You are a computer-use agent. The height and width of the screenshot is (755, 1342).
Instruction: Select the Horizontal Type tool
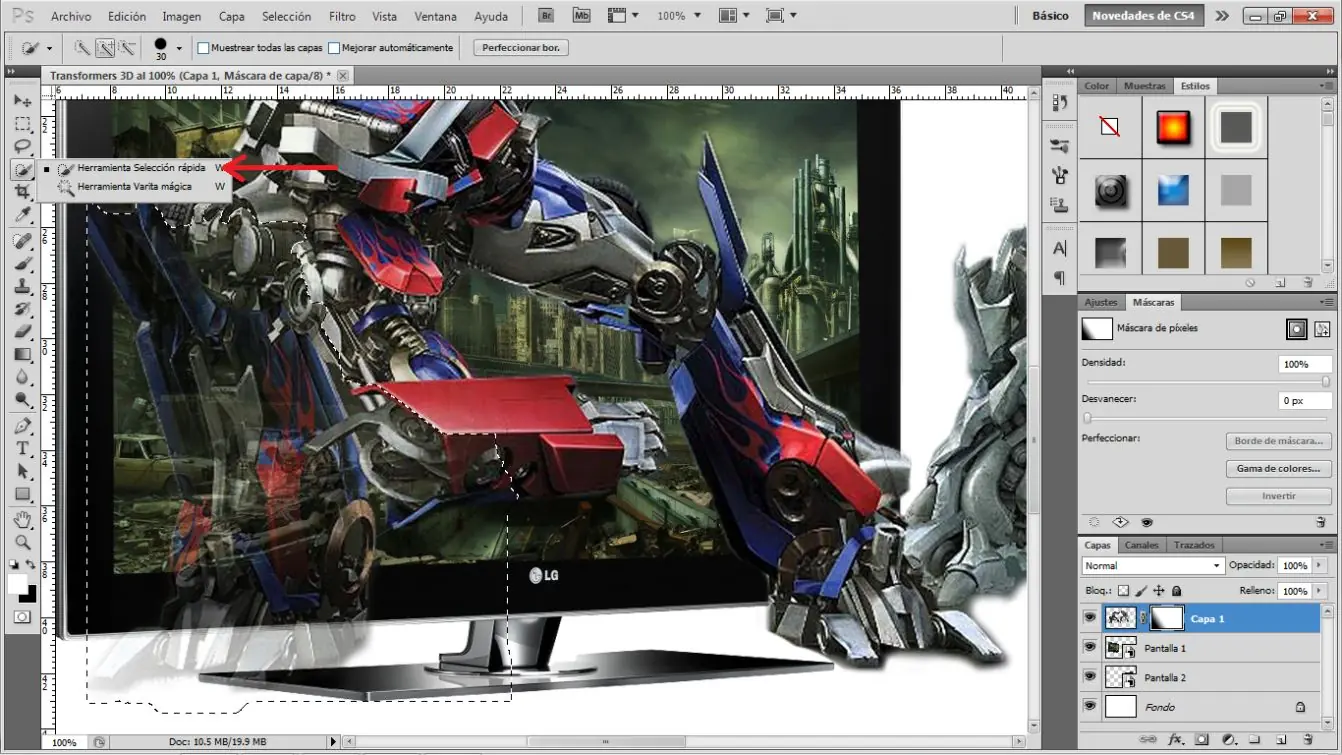(22, 449)
